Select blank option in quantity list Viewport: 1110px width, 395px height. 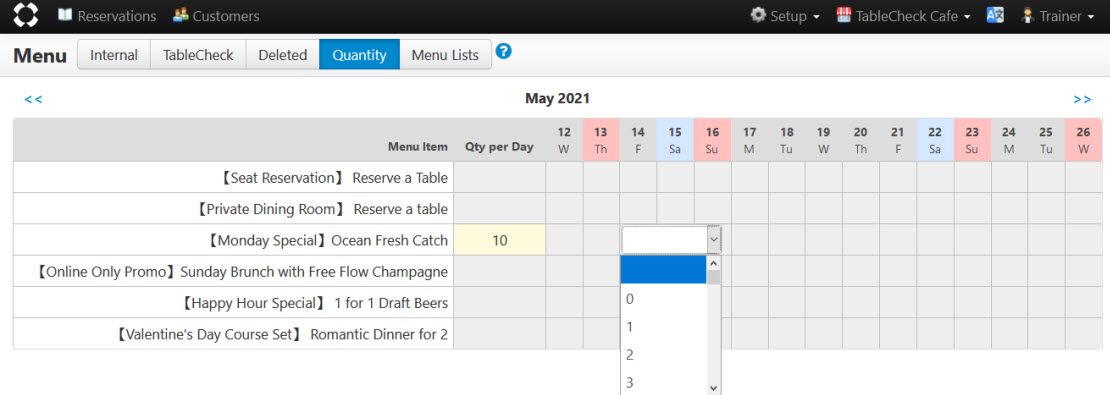[663, 270]
